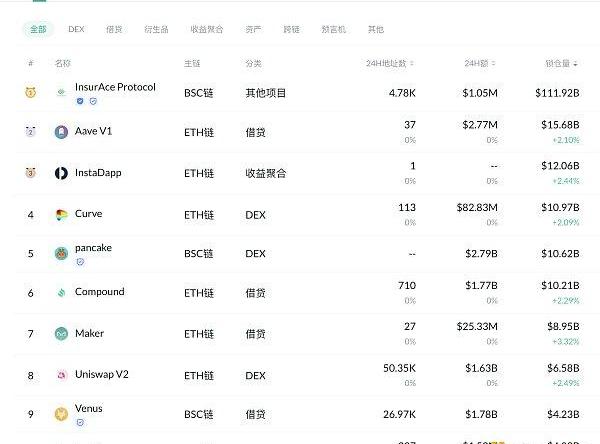600x444 pixels.
Task: Click the shield badge under Venus
Action: click(x=80, y=423)
